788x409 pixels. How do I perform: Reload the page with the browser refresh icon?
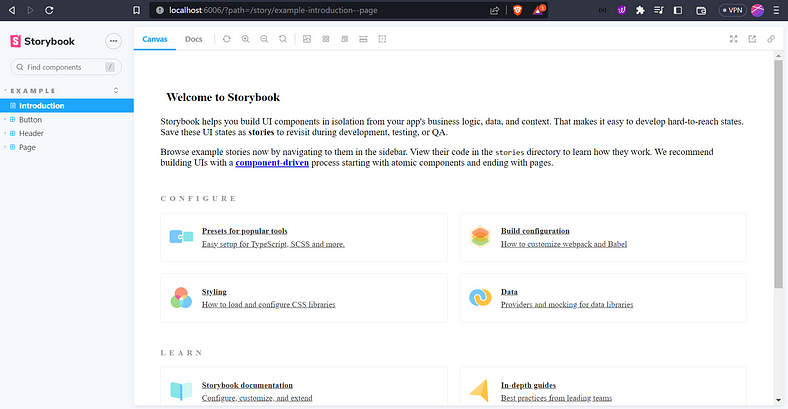pos(49,10)
